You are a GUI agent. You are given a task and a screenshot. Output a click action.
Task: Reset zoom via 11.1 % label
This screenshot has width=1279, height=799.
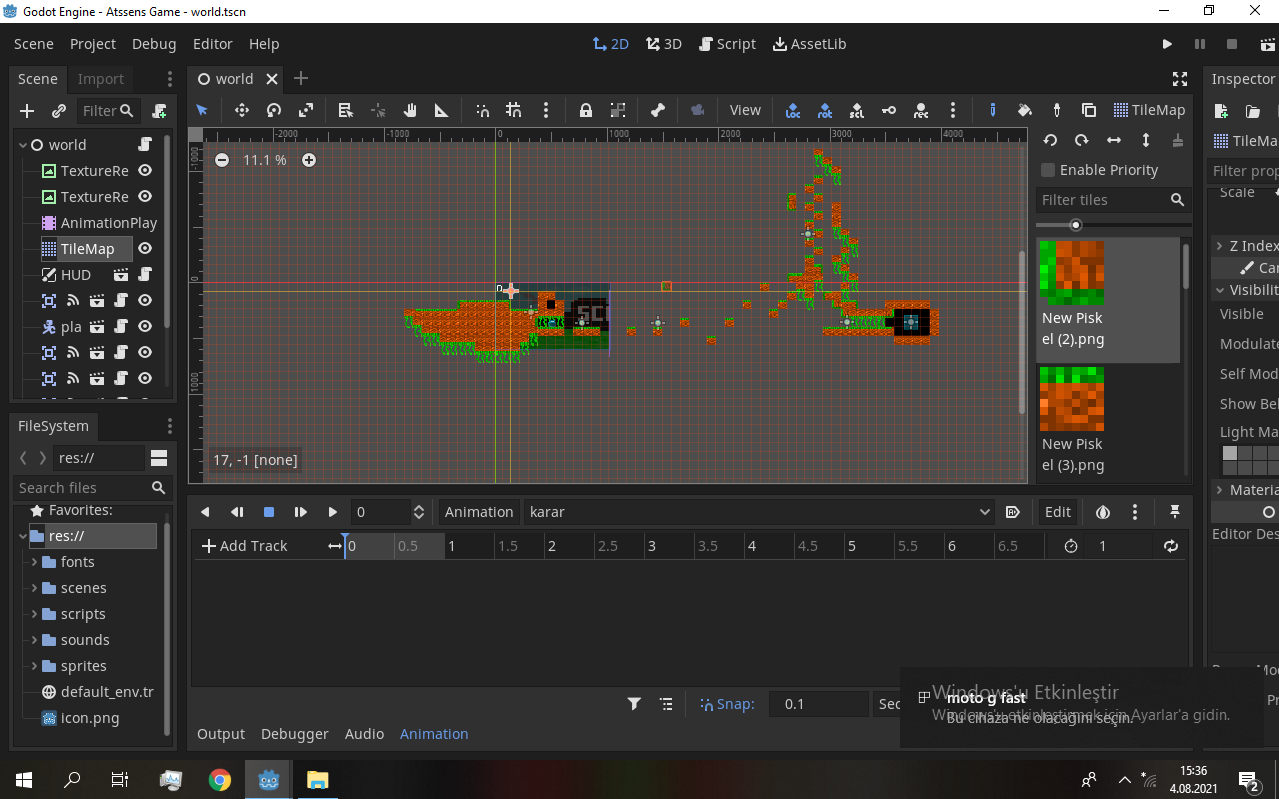coord(265,160)
